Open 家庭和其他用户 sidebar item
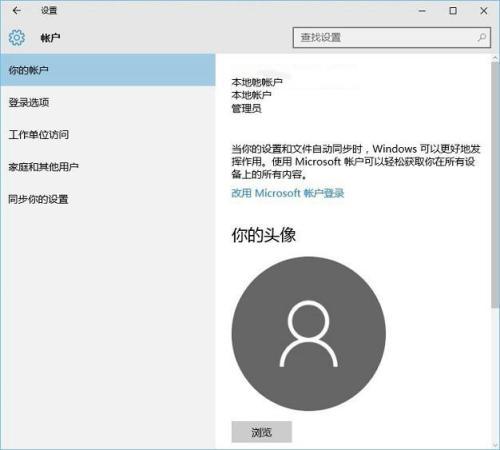 click(108, 167)
